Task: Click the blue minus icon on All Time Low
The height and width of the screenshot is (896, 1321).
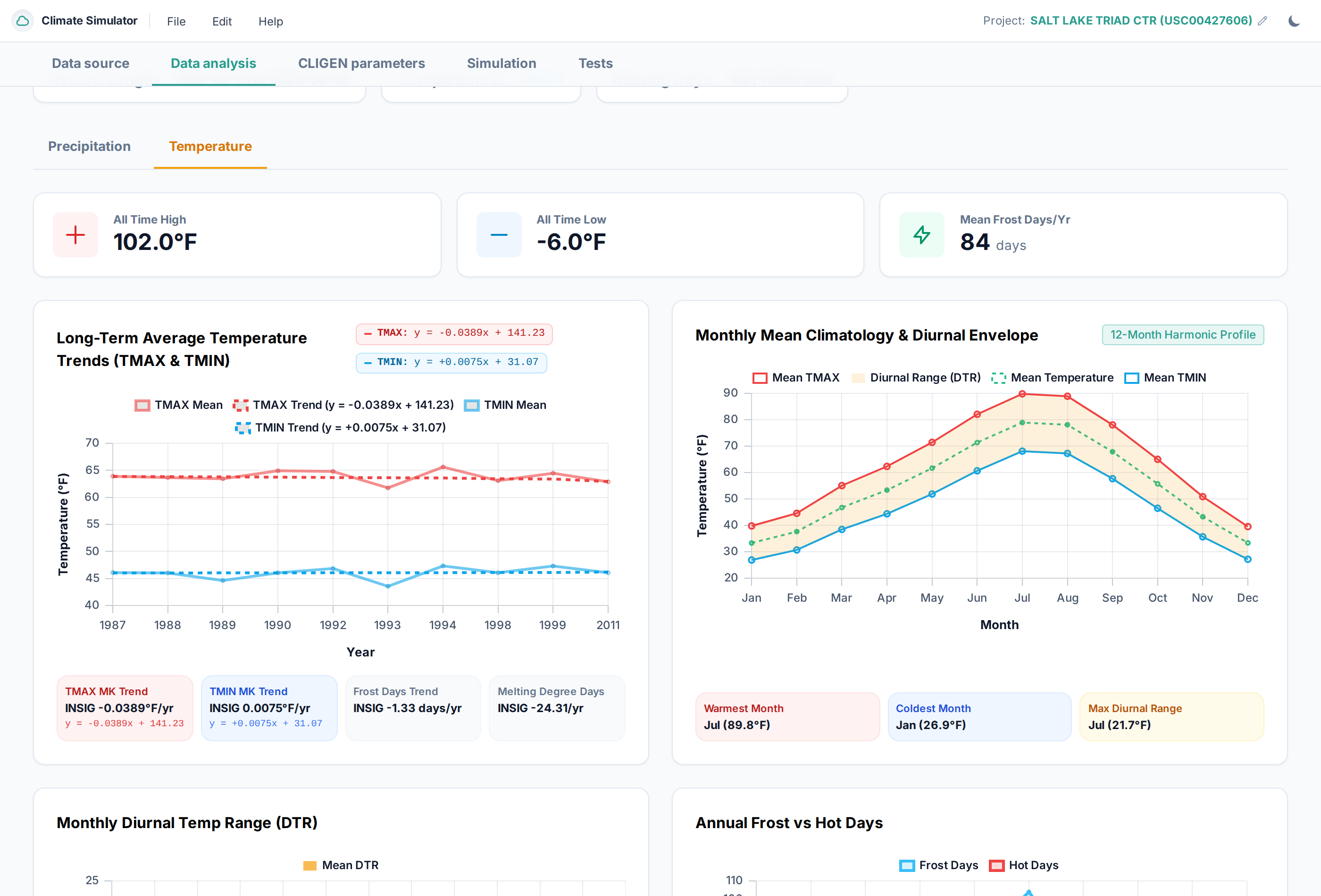Action: coord(499,235)
